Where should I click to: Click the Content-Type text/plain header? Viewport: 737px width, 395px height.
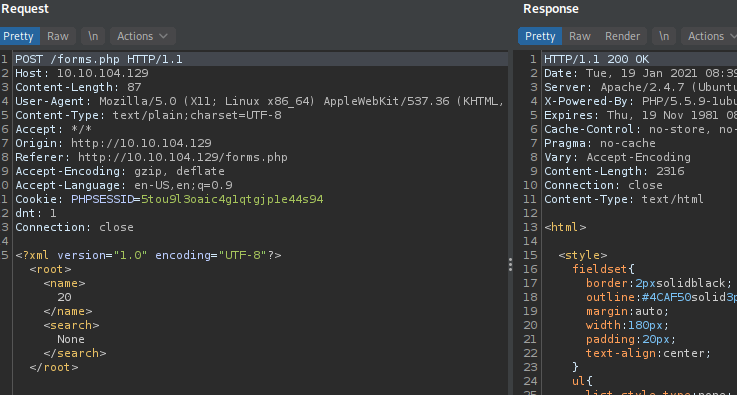click(149, 115)
